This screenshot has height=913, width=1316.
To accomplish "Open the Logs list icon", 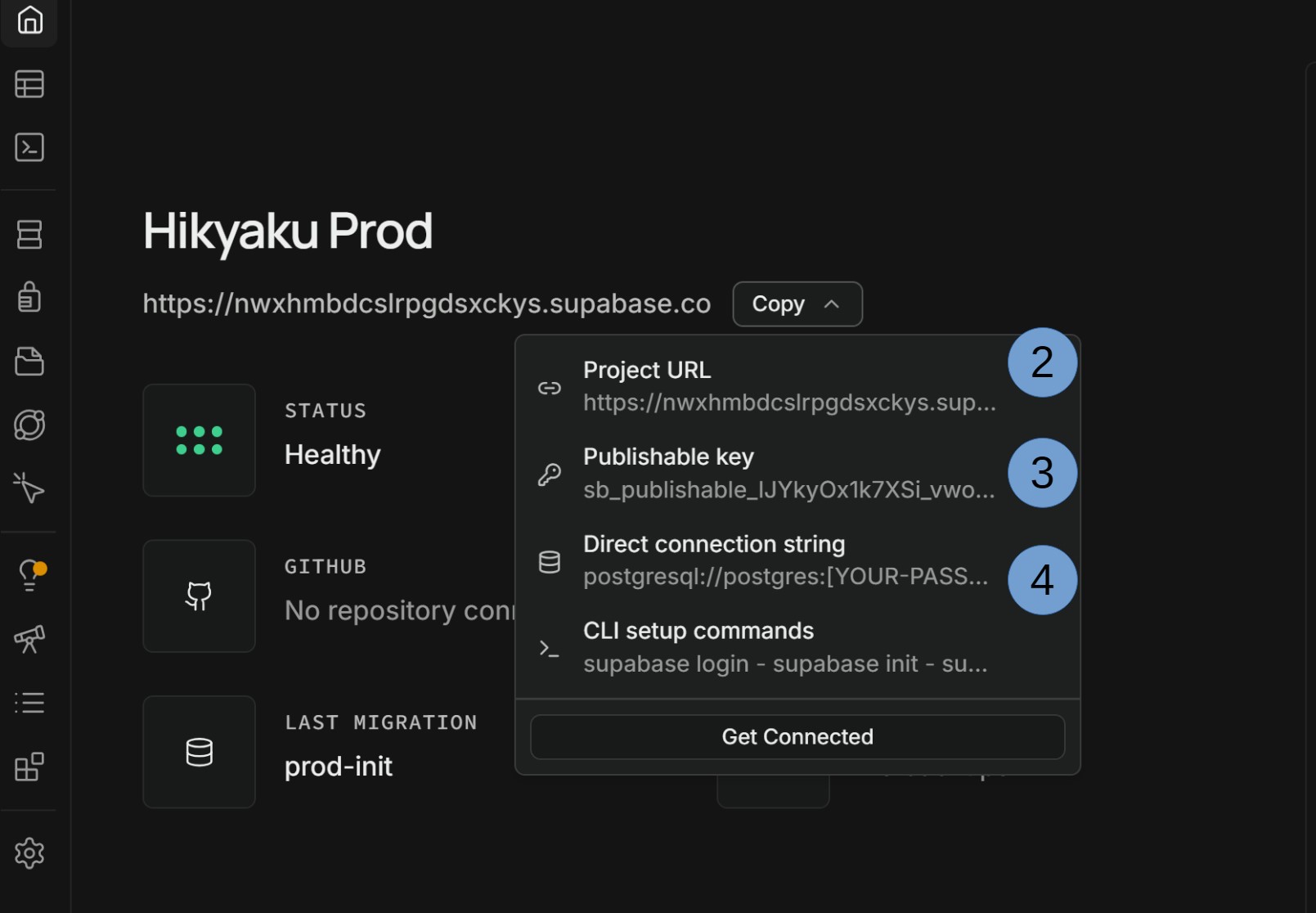I will point(29,703).
